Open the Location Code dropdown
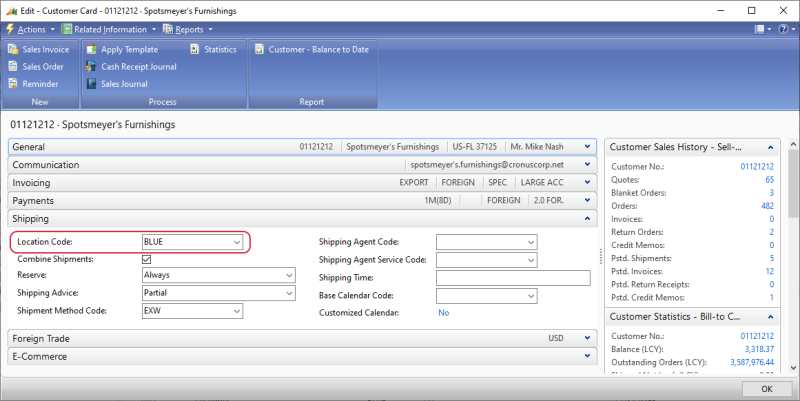 [237, 242]
